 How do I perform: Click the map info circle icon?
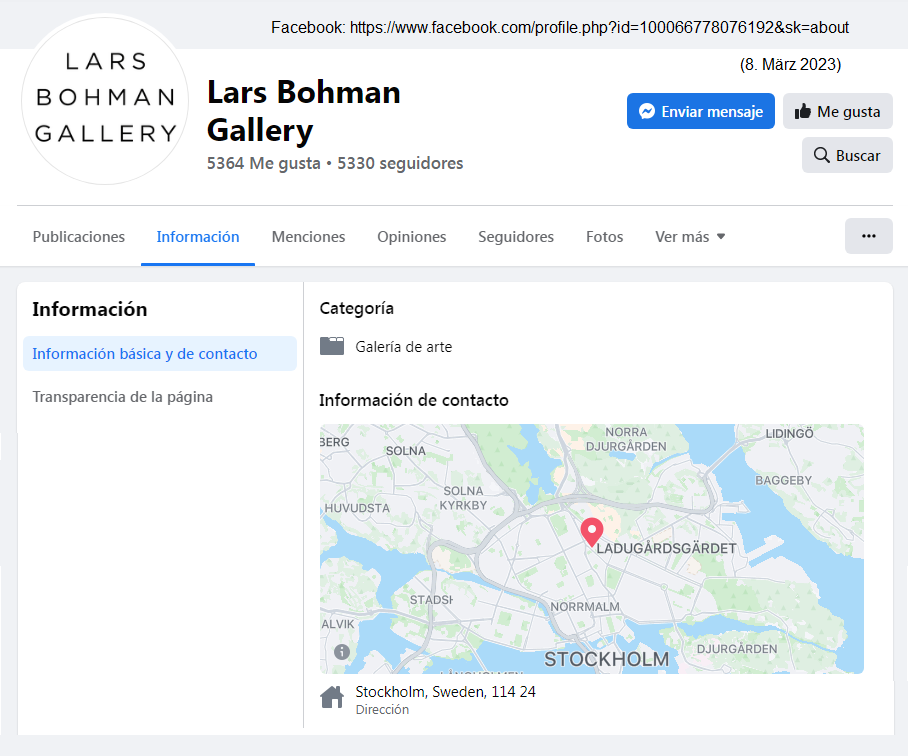point(342,652)
